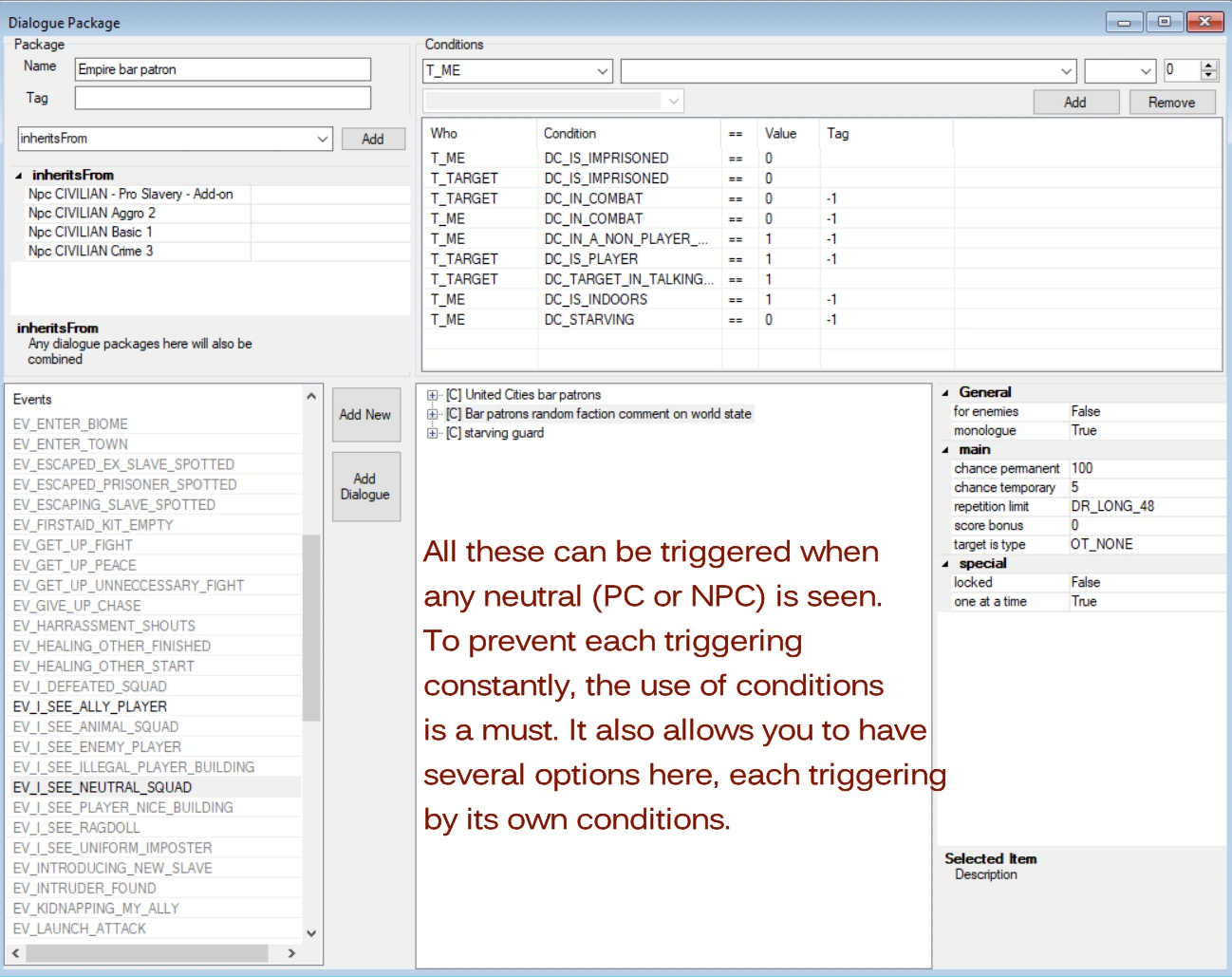
Task: Edit the target is type OT_NONE value
Action: (1146, 544)
